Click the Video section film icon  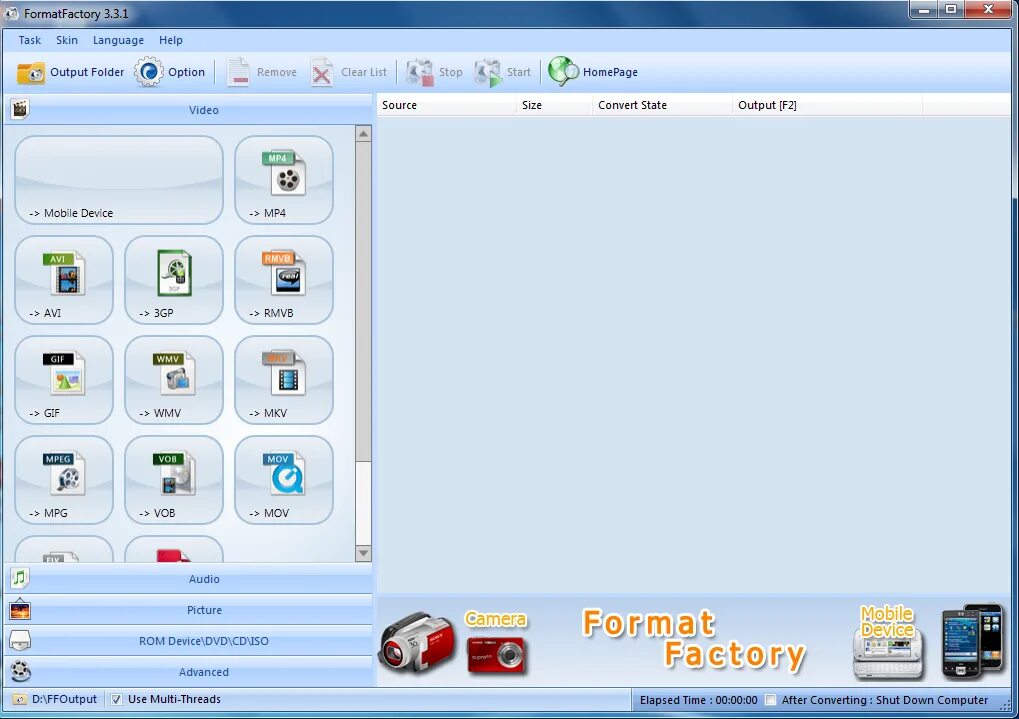pyautogui.click(x=20, y=109)
